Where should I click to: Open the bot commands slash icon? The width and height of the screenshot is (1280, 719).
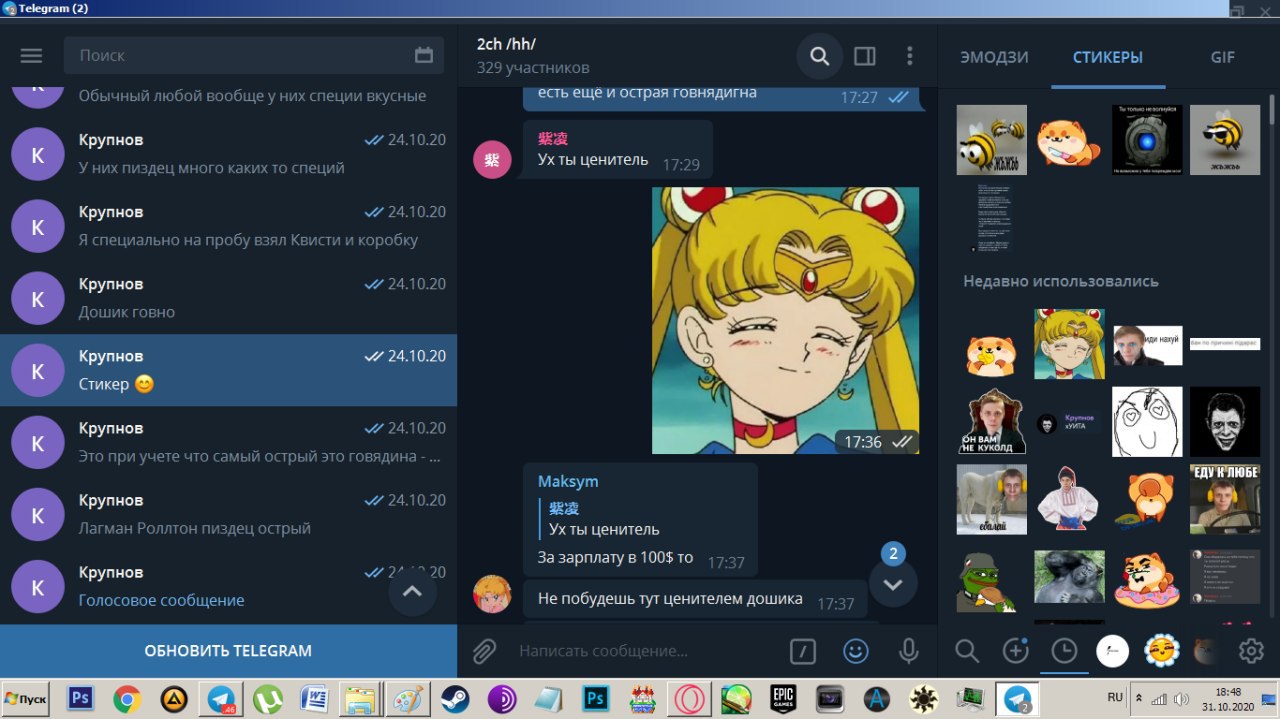[803, 652]
